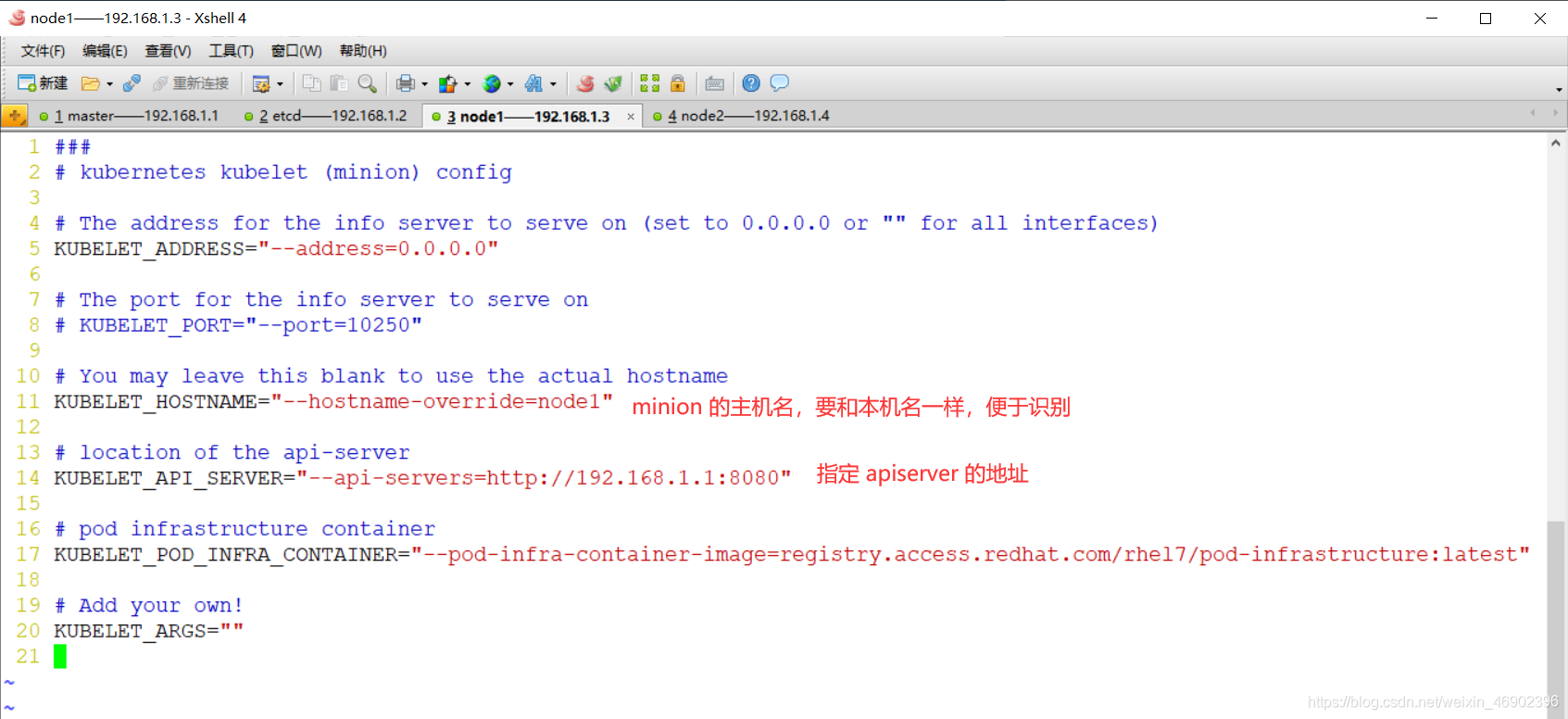Click the green cursor on line 21
1568x719 pixels.
click(x=60, y=656)
